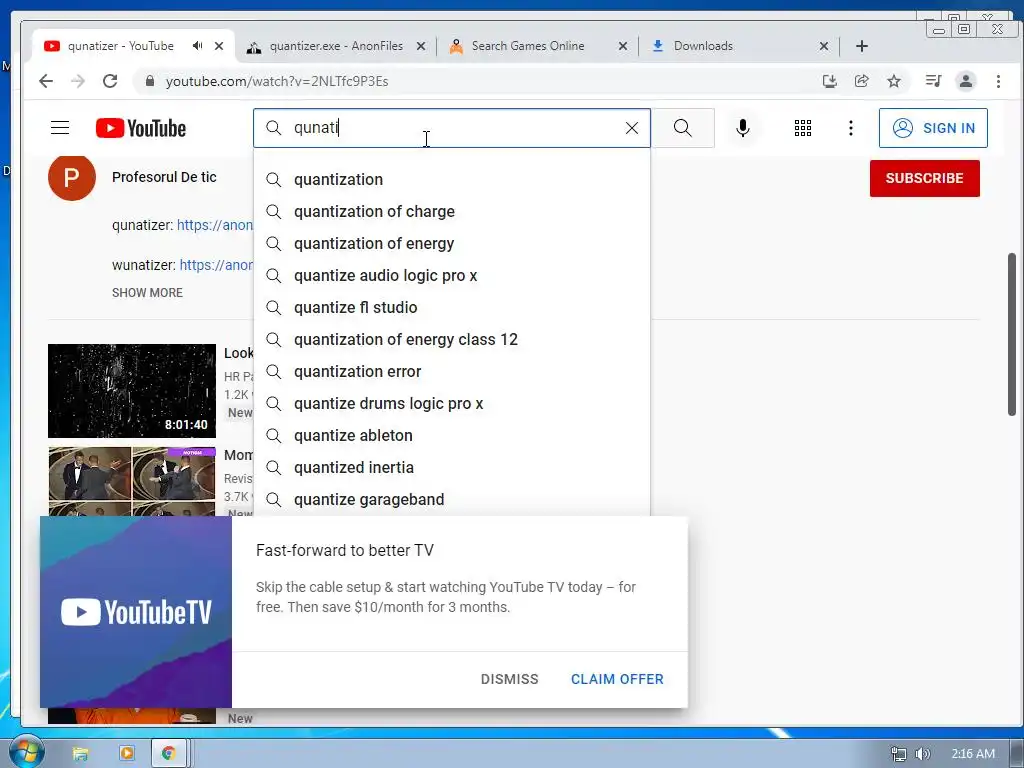Select suggestion "quantized inertia"
This screenshot has height=768, width=1024.
452,468
